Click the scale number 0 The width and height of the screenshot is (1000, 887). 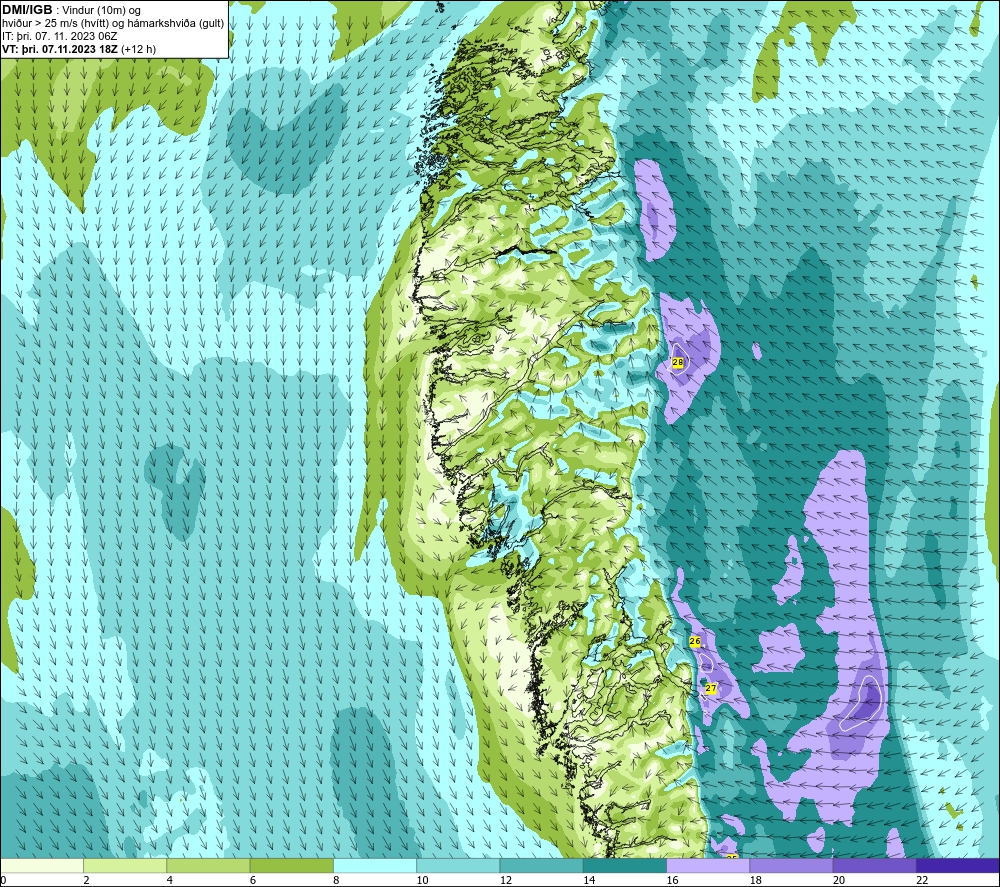pos(3,881)
